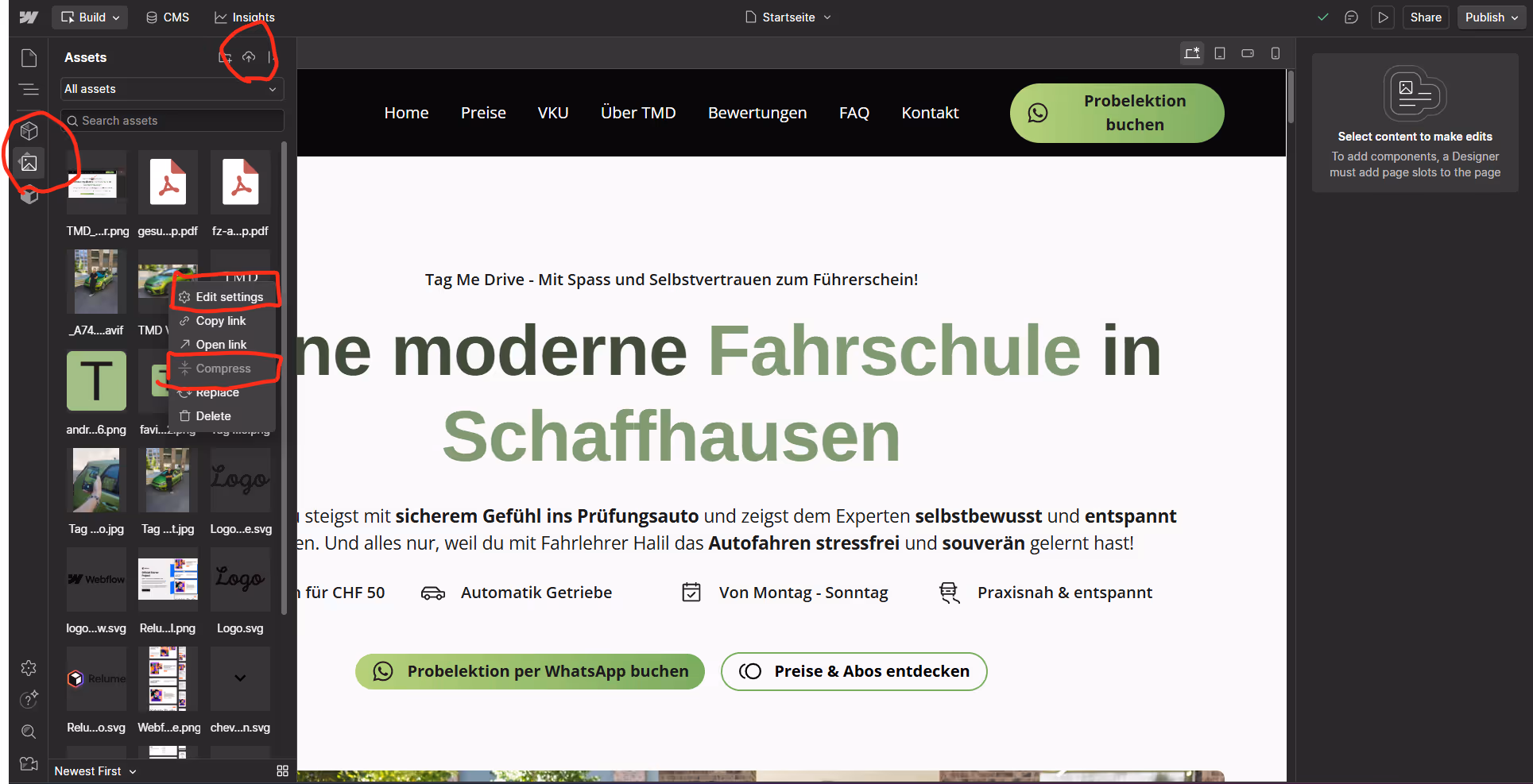Switch to mobile landscape breakpoint
The image size is (1533, 784).
pyautogui.click(x=1248, y=53)
